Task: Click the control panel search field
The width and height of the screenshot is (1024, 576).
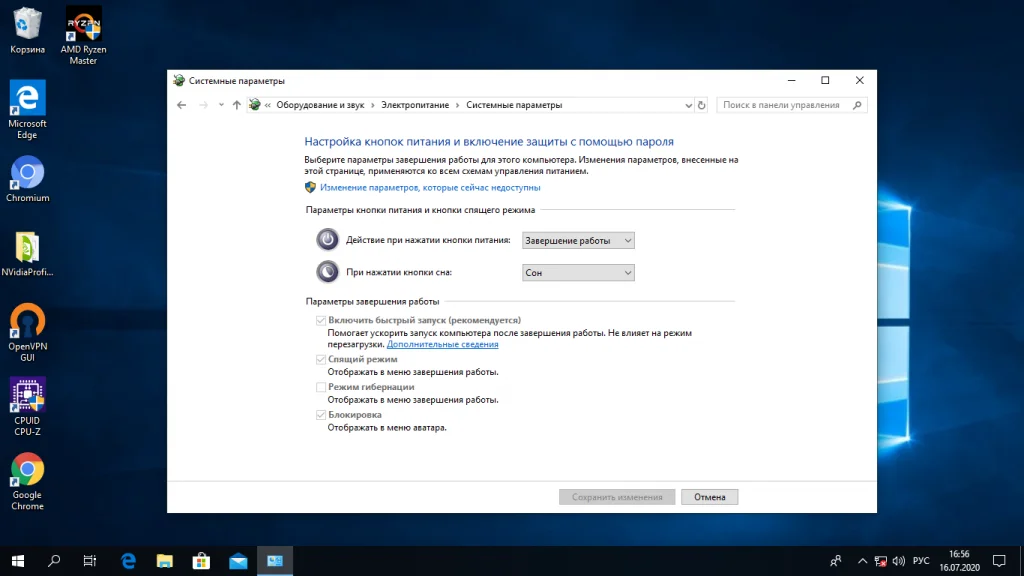Action: pyautogui.click(x=785, y=105)
